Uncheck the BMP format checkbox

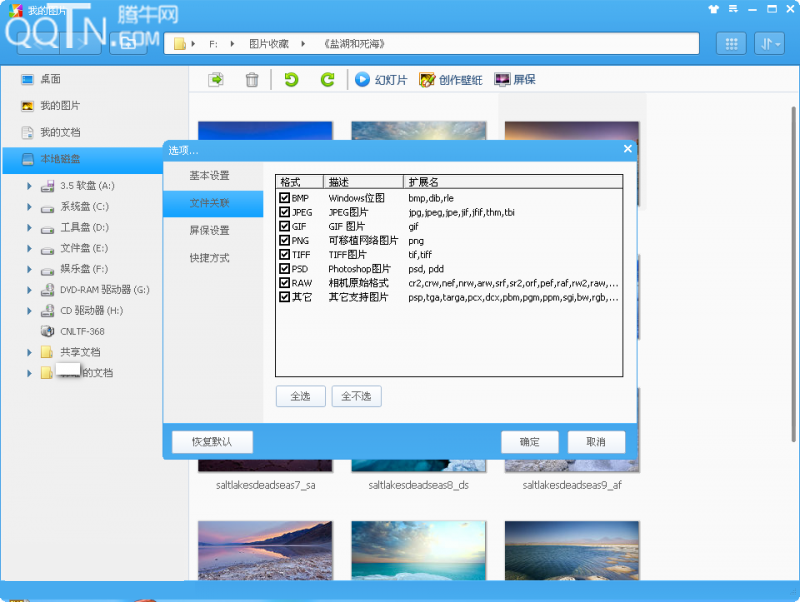[285, 198]
